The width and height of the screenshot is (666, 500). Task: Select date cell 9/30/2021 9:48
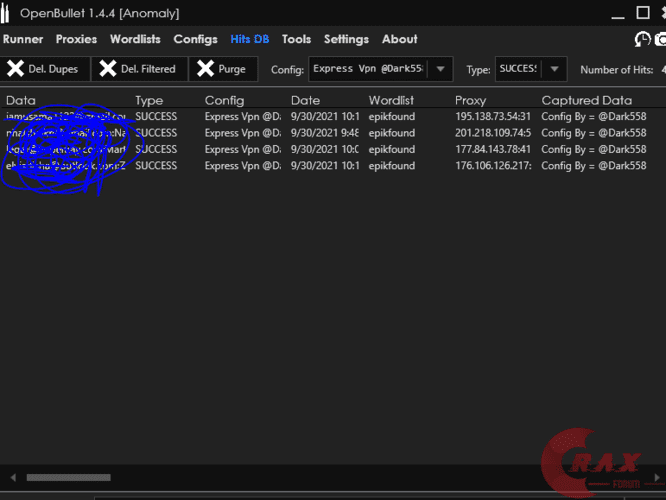(325, 133)
